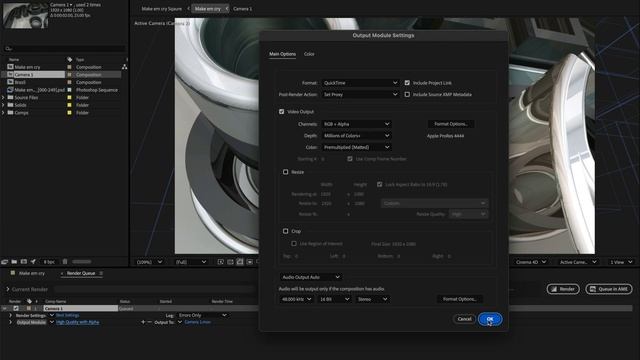Image resolution: width=640 pixels, height=360 pixels.
Task: Switch to the Color tab
Action: coord(309,54)
